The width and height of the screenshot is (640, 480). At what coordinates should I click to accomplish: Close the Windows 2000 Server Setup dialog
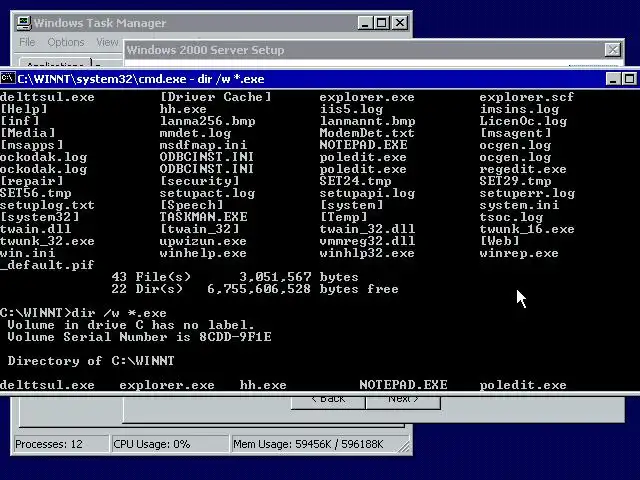pos(613,50)
